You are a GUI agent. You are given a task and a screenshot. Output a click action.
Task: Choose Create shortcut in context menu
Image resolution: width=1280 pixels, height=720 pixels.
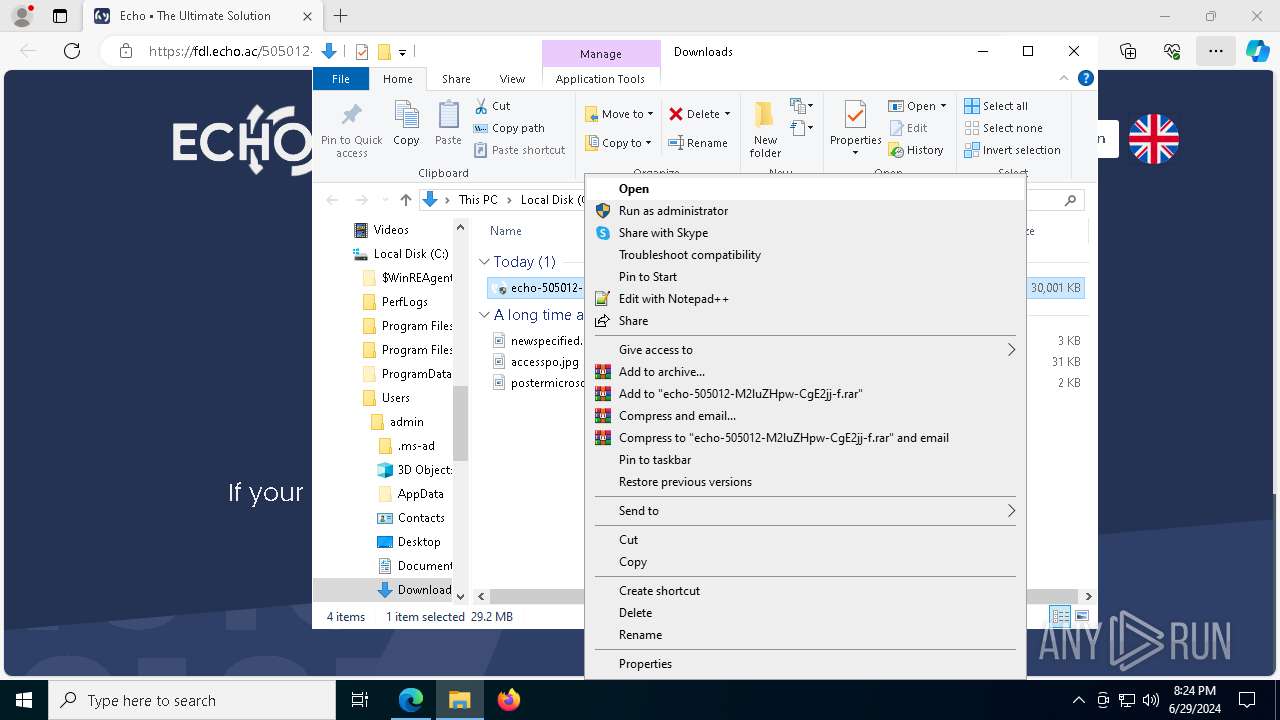[x=805, y=591]
